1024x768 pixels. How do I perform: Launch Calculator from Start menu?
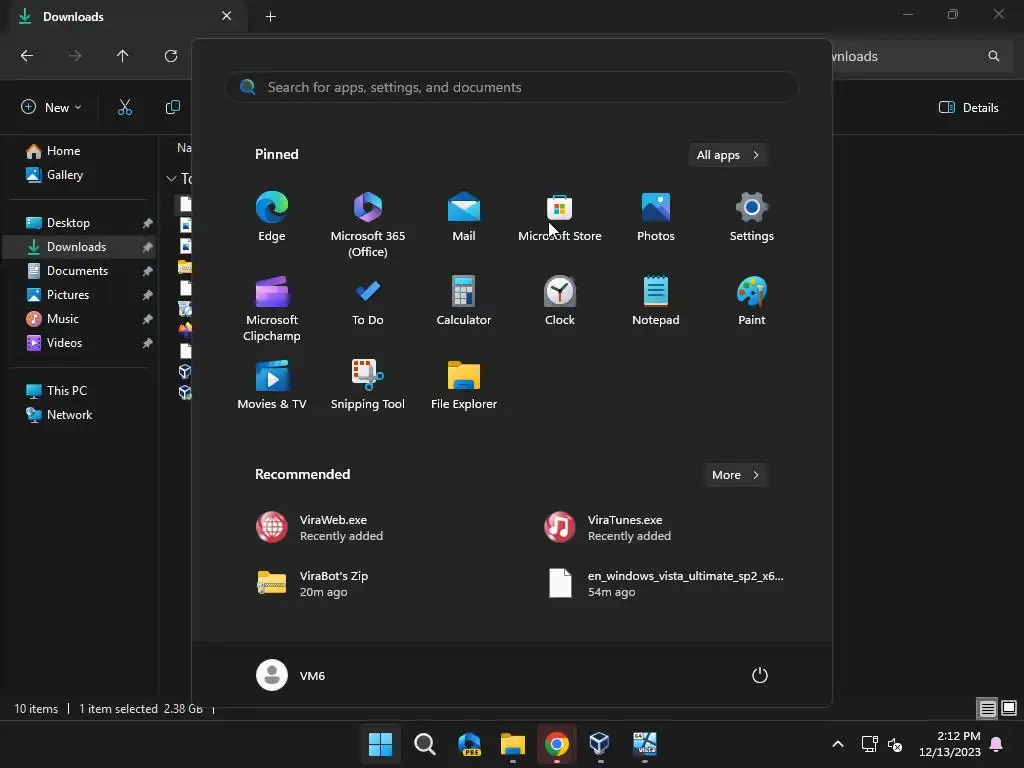tap(464, 301)
